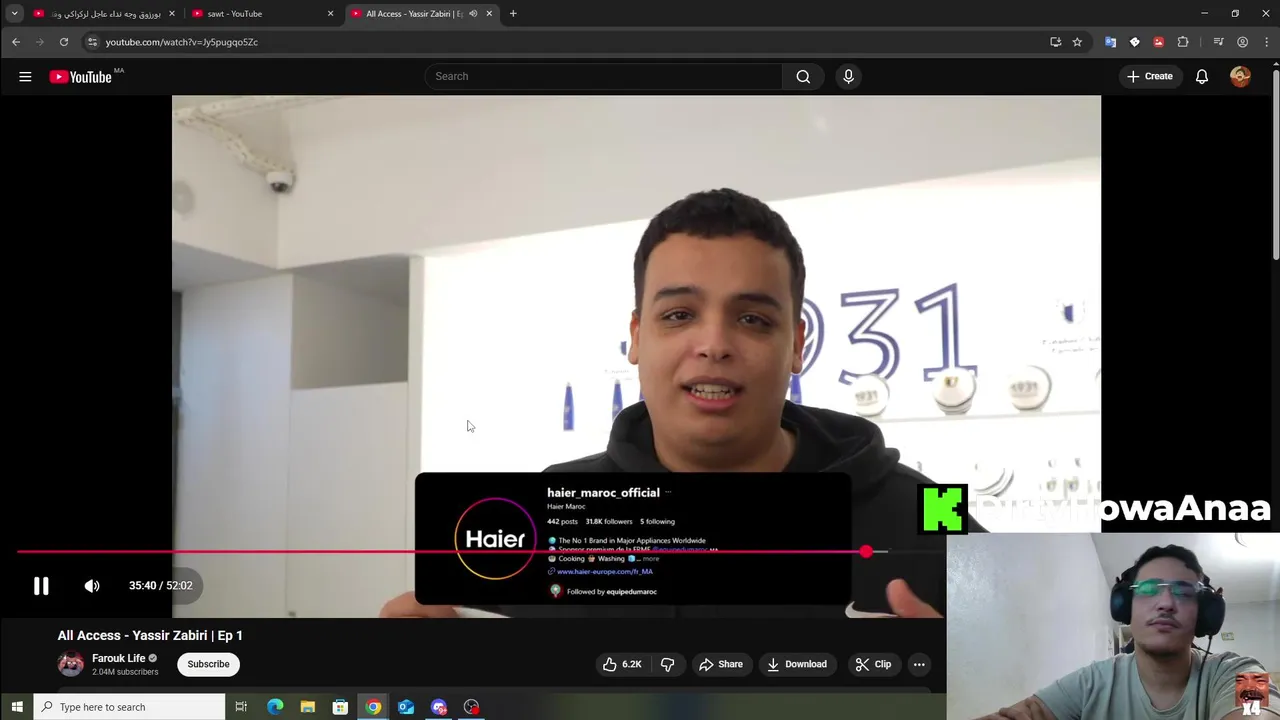Launch Microsoft Edge from taskbar
The width and height of the screenshot is (1280, 720).
point(275,707)
